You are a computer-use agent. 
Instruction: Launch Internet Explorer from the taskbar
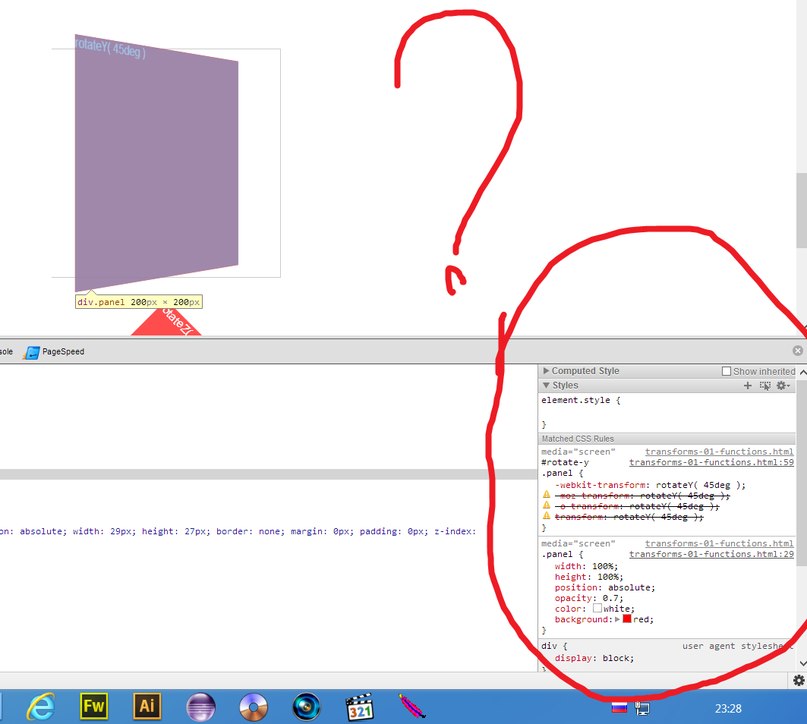pos(40,707)
